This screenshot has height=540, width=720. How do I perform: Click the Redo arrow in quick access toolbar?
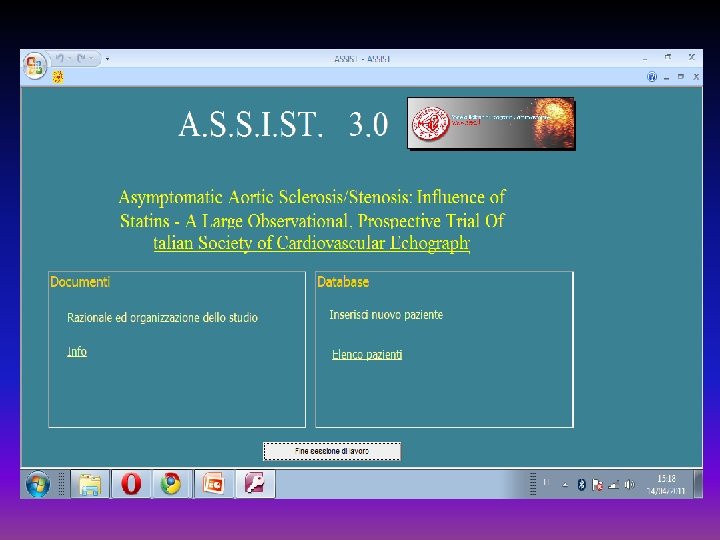[x=82, y=58]
